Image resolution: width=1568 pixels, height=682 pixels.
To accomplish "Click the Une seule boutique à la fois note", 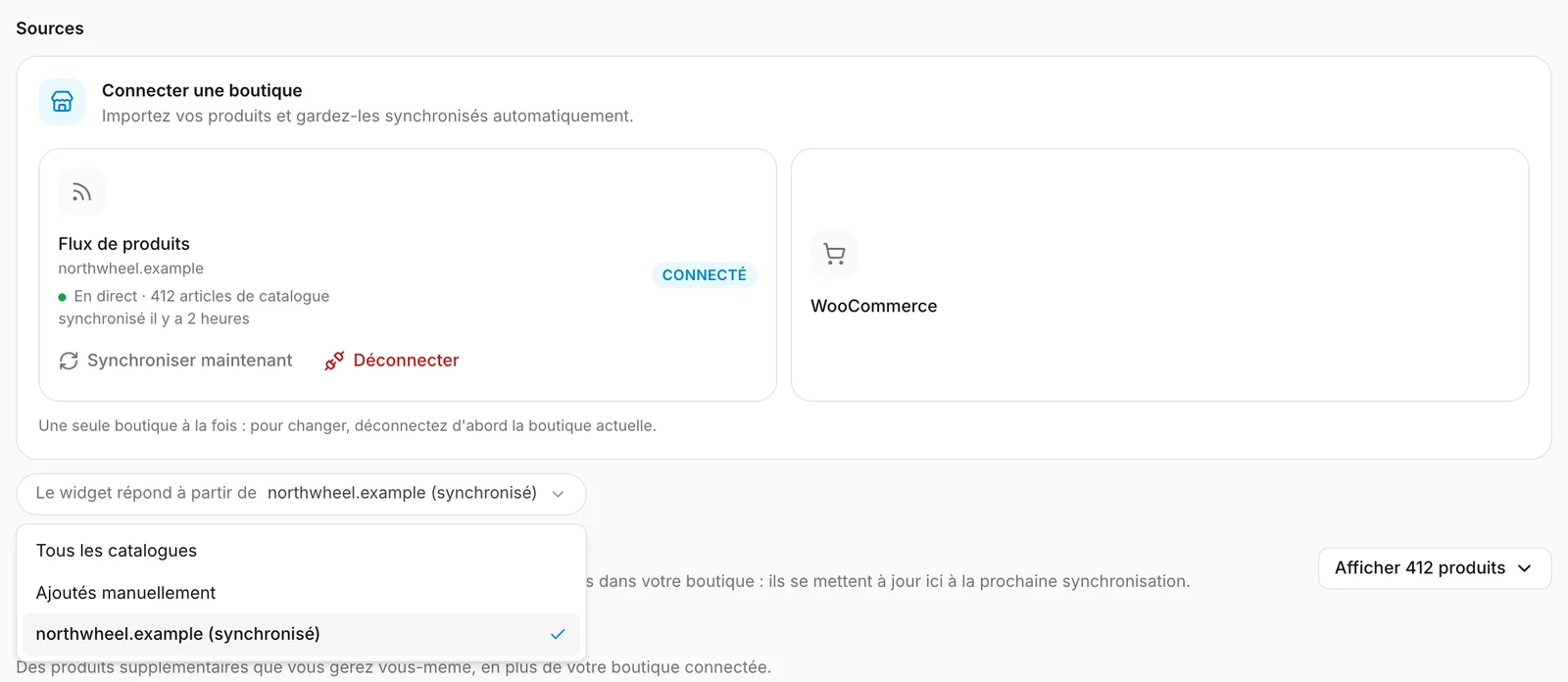I will point(347,425).
